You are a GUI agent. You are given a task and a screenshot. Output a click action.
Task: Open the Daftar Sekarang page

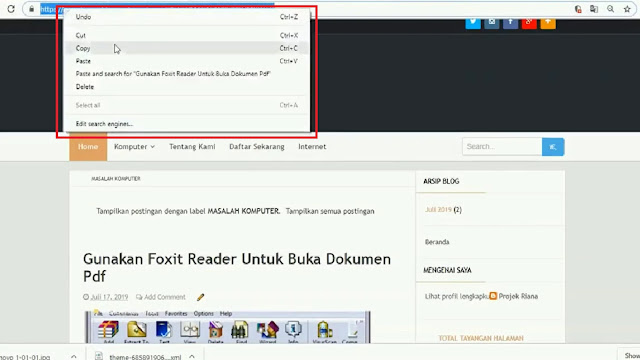pos(257,147)
